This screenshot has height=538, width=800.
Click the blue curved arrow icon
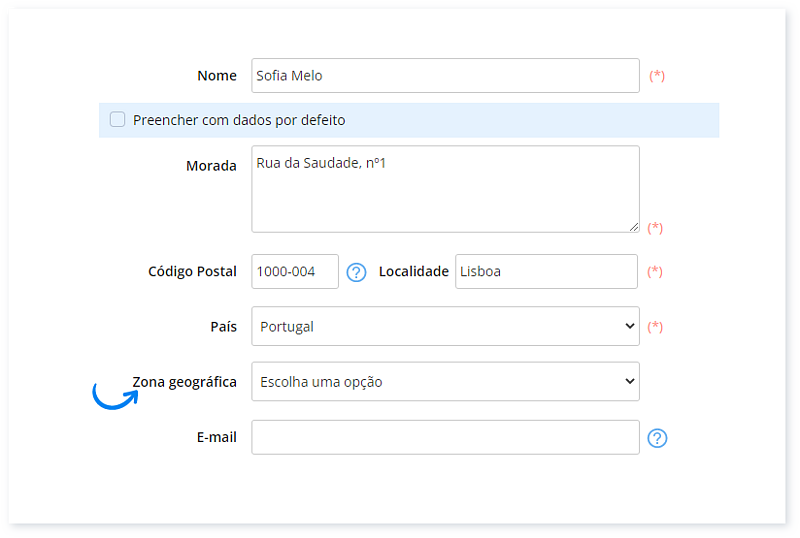[x=114, y=396]
